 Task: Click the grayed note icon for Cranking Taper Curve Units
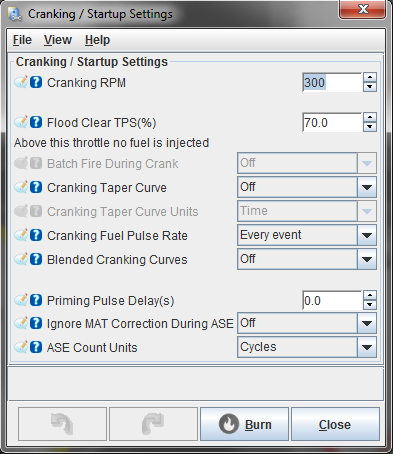21,211
